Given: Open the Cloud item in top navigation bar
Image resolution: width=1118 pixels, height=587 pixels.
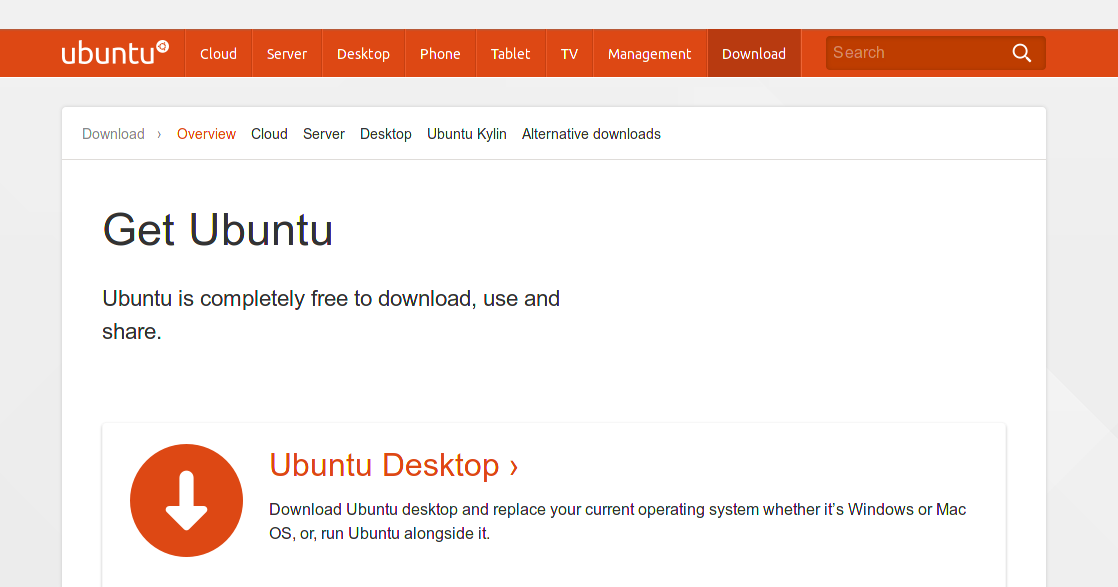Looking at the screenshot, I should (x=218, y=53).
